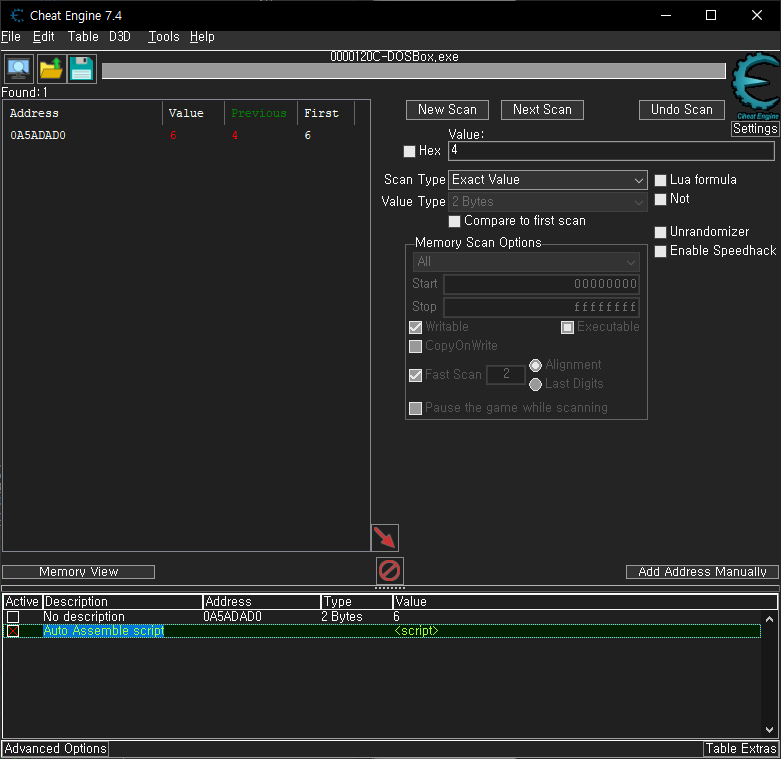Toggle the Writable checkbox
781x759 pixels.
click(x=415, y=327)
